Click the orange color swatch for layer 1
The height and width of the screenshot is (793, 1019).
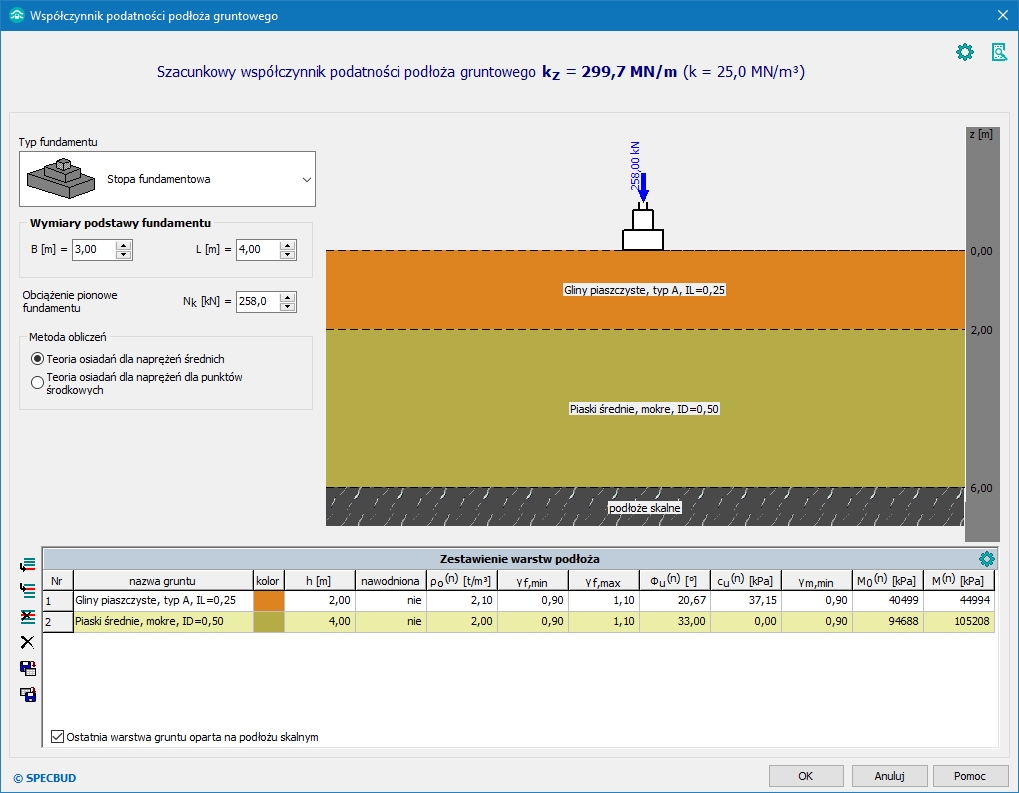click(x=269, y=600)
